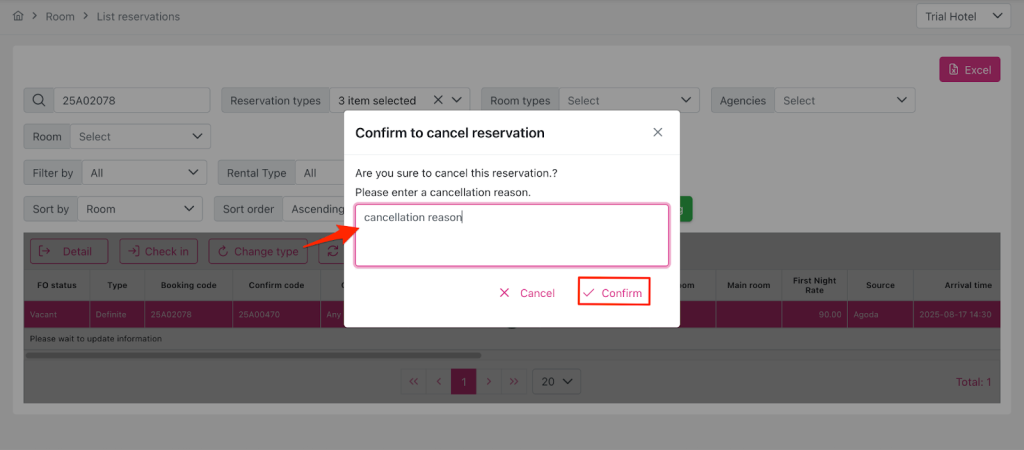Image resolution: width=1024 pixels, height=450 pixels.
Task: Click the home icon in breadcrumb
Action: coord(18,16)
